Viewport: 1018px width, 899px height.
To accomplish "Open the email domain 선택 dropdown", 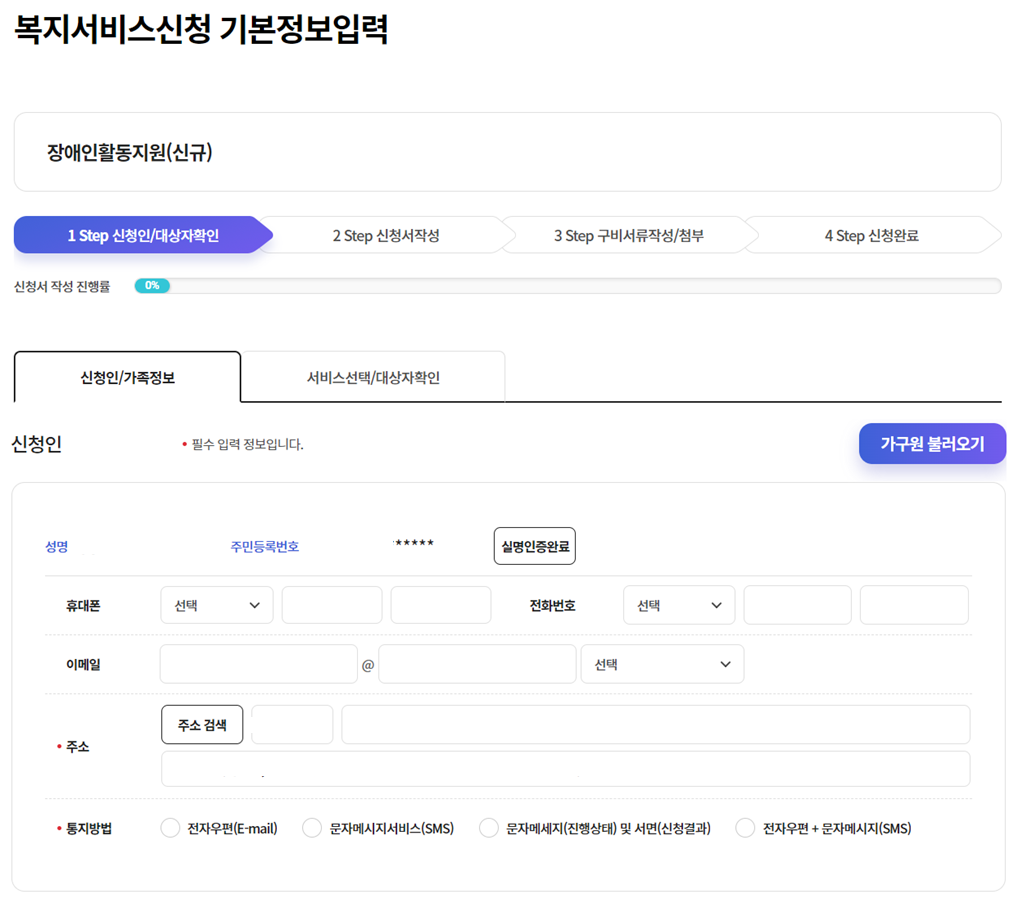I will [662, 663].
